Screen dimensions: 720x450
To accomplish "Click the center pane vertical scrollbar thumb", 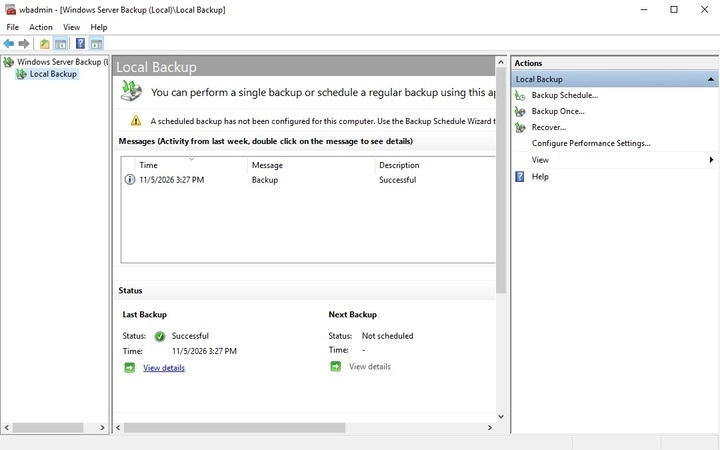I will pos(501,180).
